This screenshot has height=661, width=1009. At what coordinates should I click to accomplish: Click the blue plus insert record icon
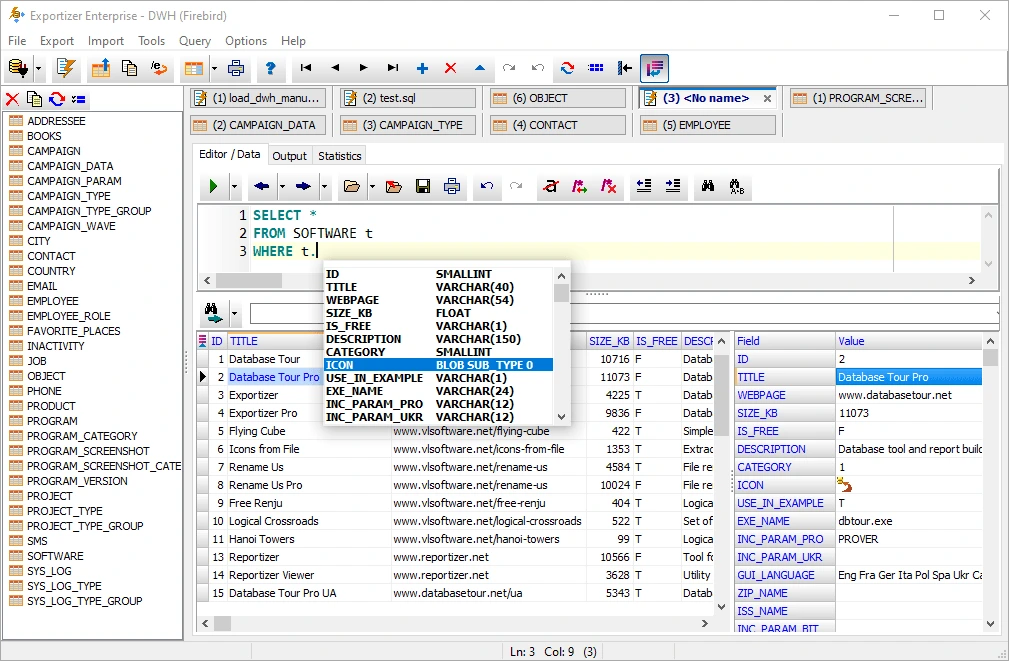point(422,68)
